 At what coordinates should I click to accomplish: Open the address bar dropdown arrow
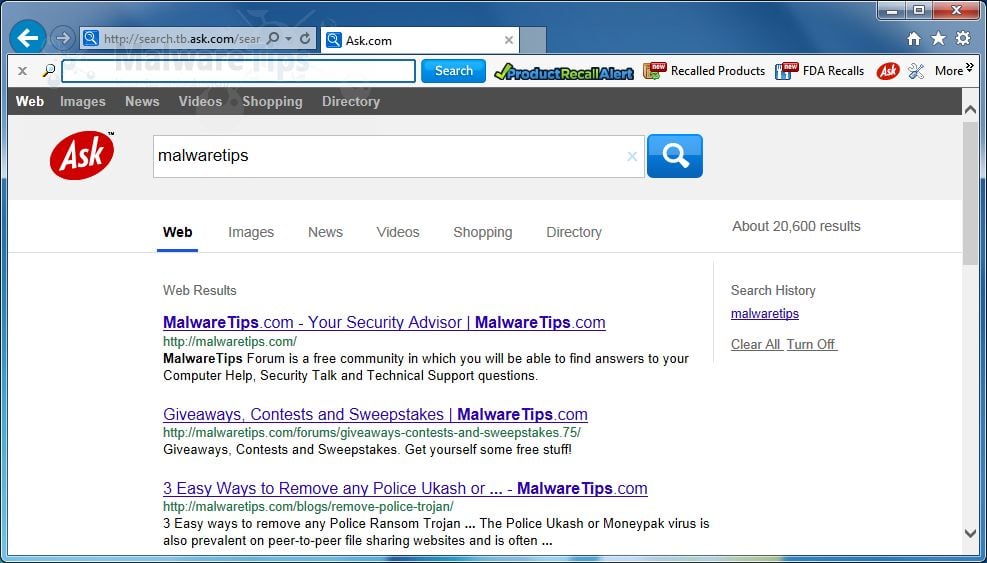[x=288, y=39]
